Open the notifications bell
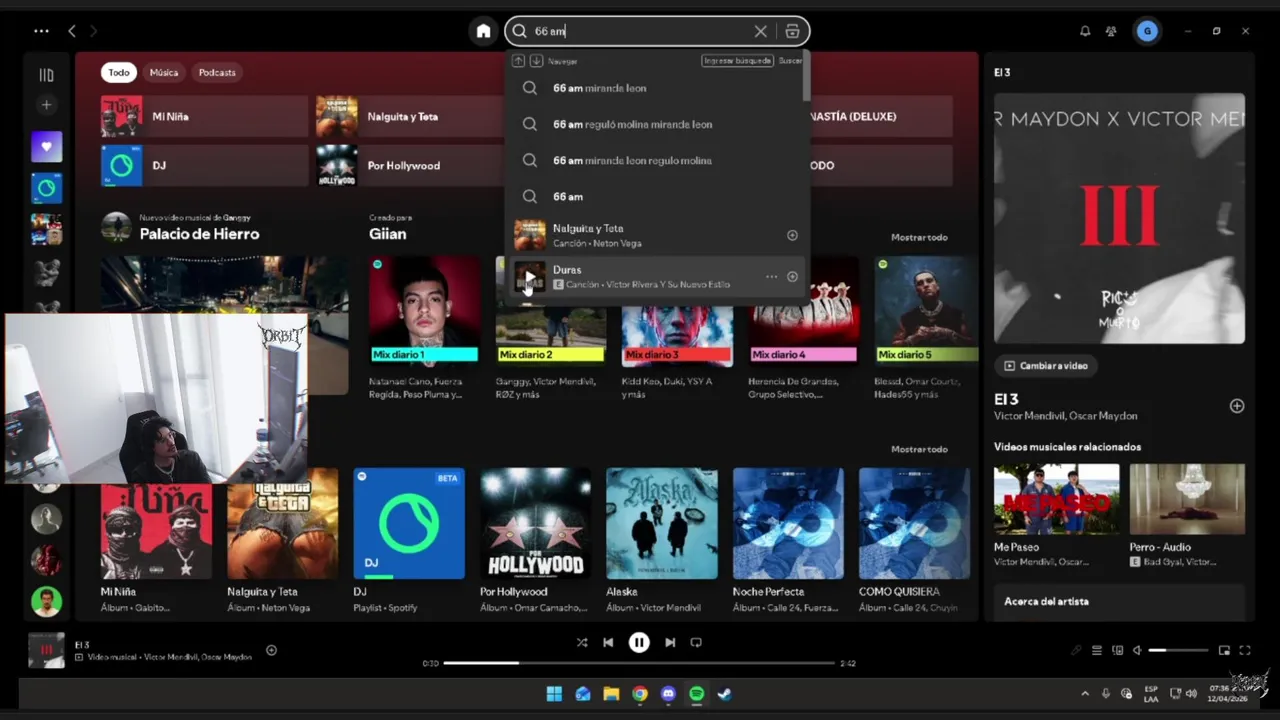This screenshot has width=1280, height=720. tap(1085, 31)
